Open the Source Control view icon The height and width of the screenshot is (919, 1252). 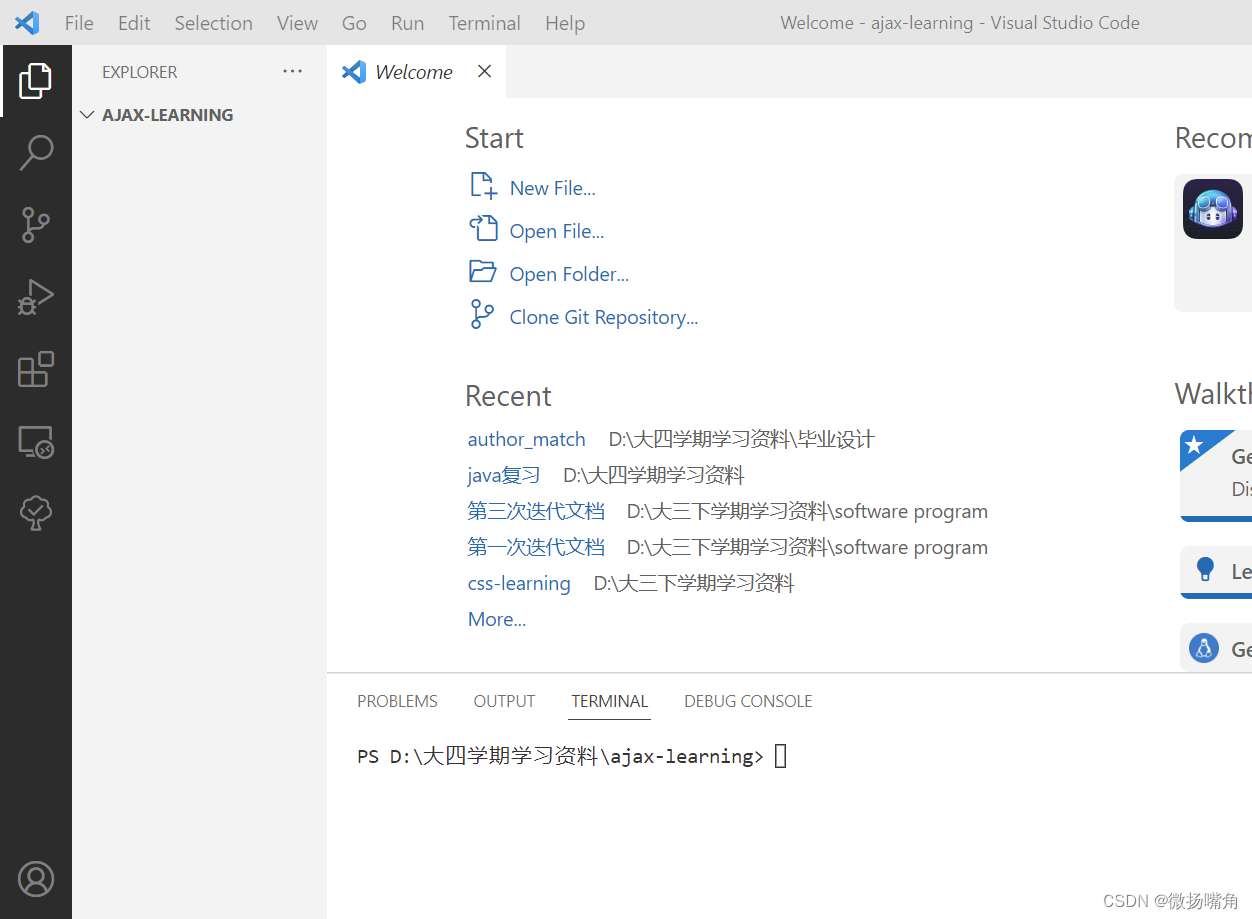pyautogui.click(x=36, y=225)
